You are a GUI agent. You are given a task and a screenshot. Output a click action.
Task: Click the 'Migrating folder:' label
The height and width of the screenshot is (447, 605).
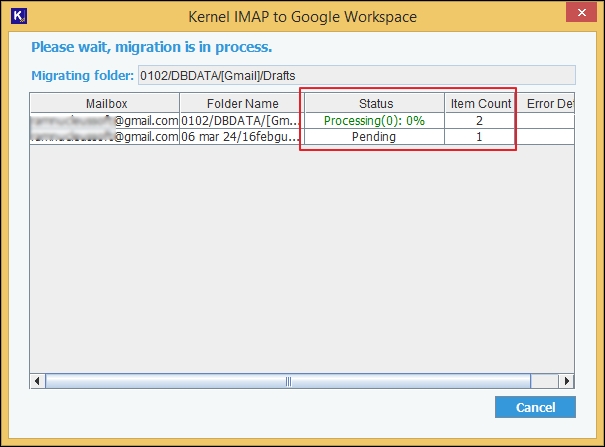point(83,75)
